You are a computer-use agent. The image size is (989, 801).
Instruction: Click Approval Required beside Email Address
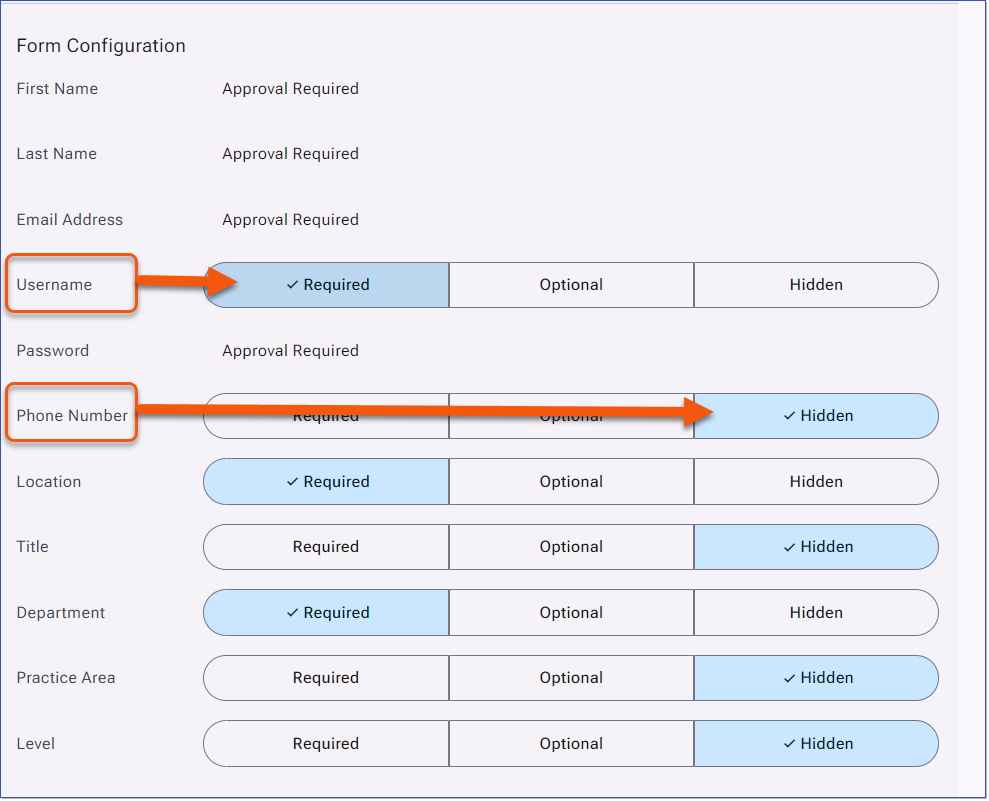click(x=291, y=219)
